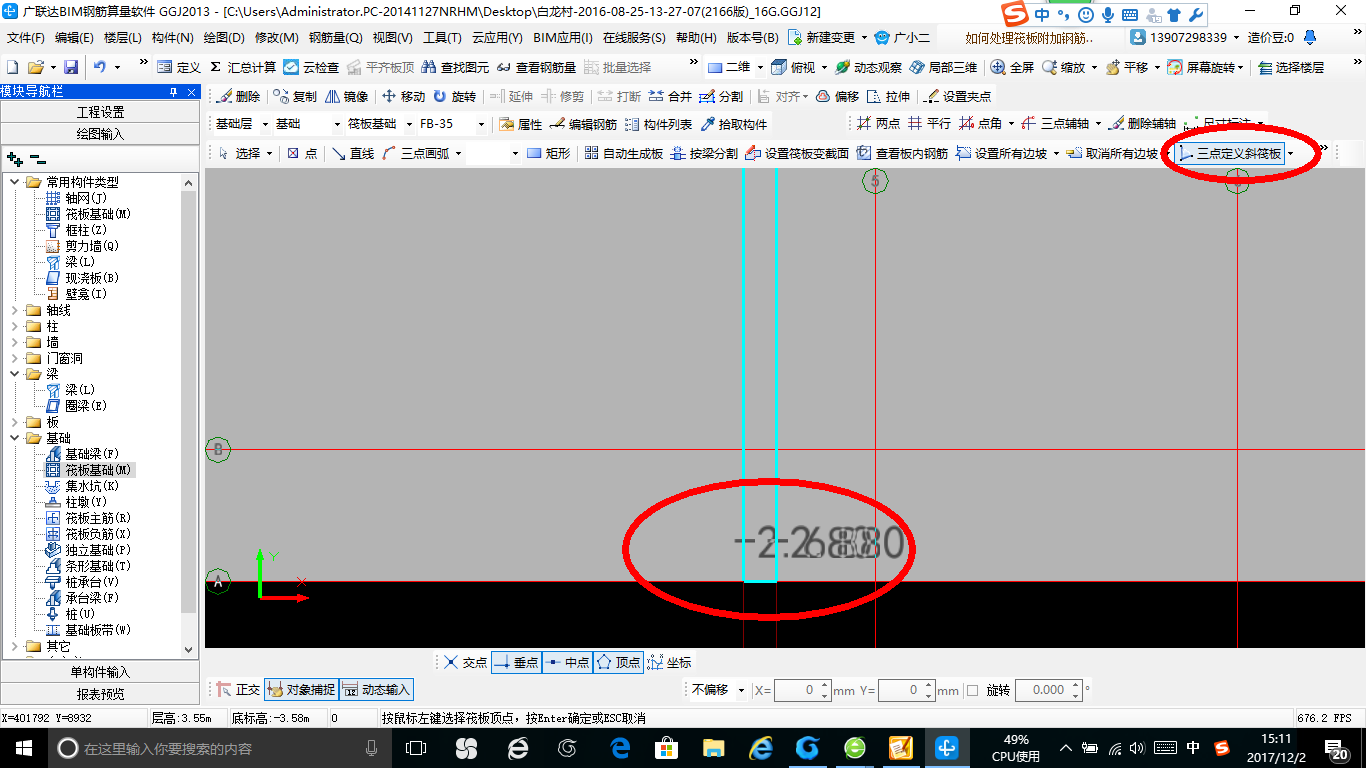Toggle 交点 intersection snap
This screenshot has width=1366, height=768.
click(465, 662)
